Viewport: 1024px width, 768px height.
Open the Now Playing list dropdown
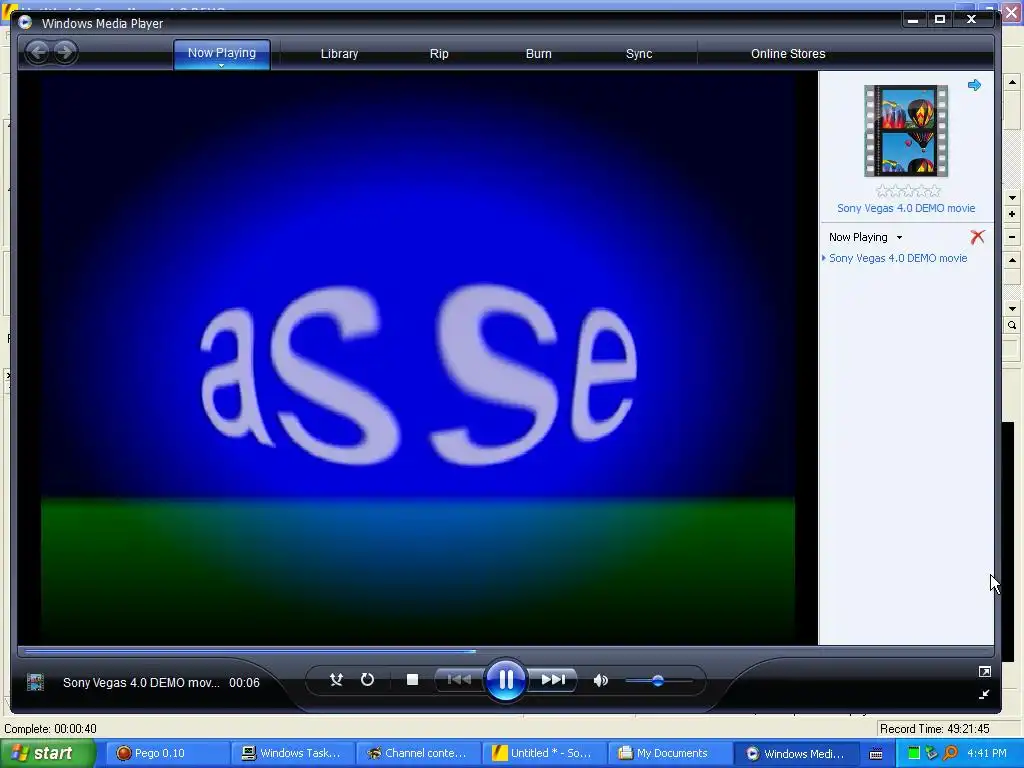pos(899,237)
